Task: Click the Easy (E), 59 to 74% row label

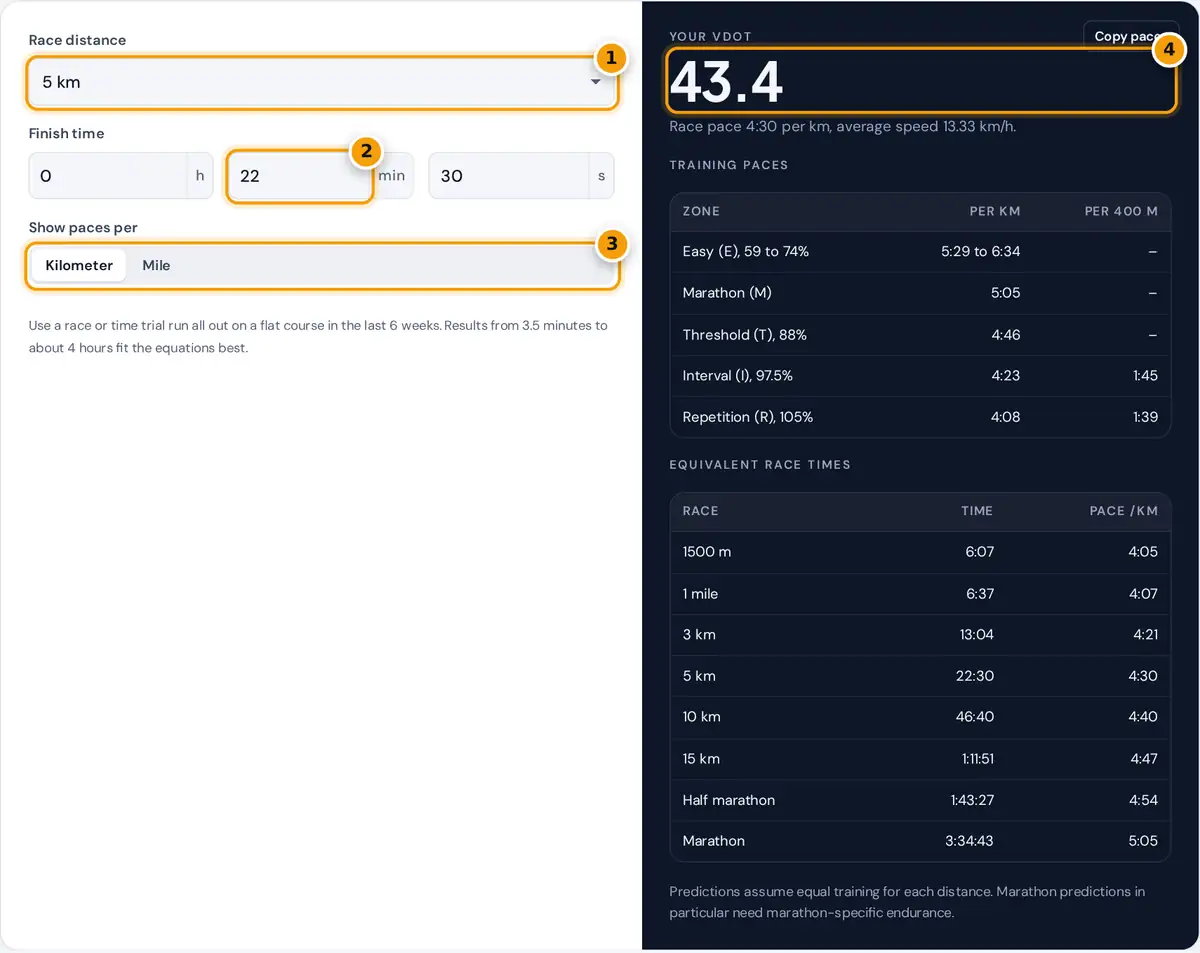Action: pyautogui.click(x=746, y=251)
